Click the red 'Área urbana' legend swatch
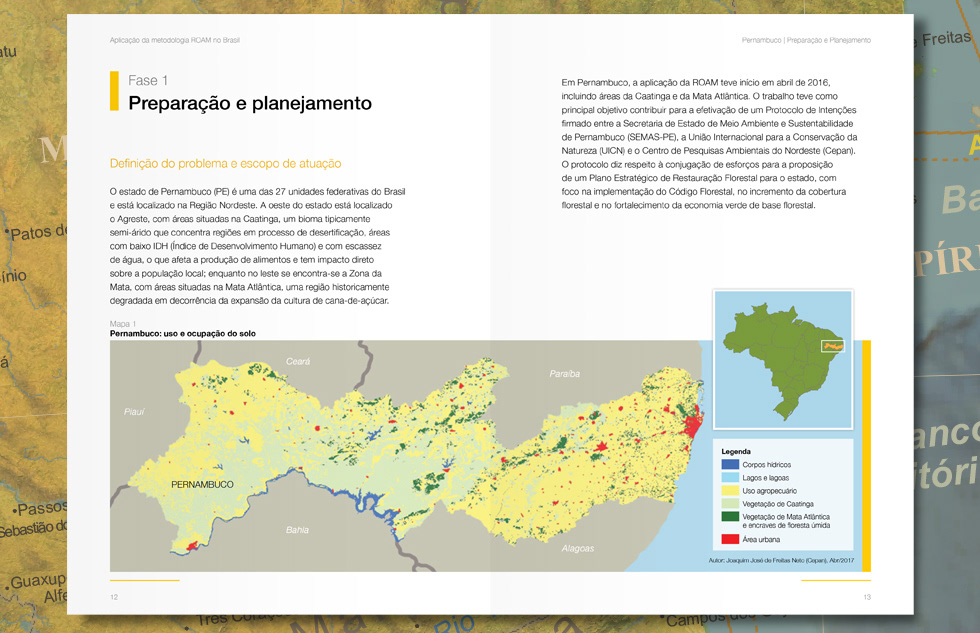This screenshot has height=633, width=980. click(x=730, y=539)
